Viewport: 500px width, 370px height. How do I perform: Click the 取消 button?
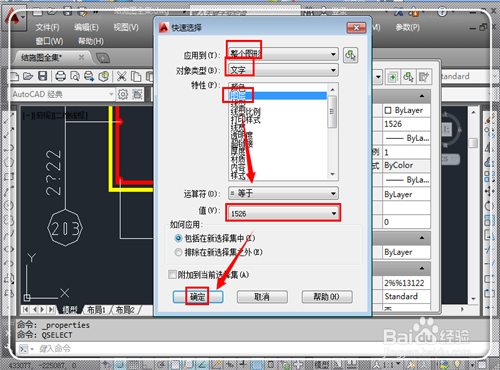point(262,297)
